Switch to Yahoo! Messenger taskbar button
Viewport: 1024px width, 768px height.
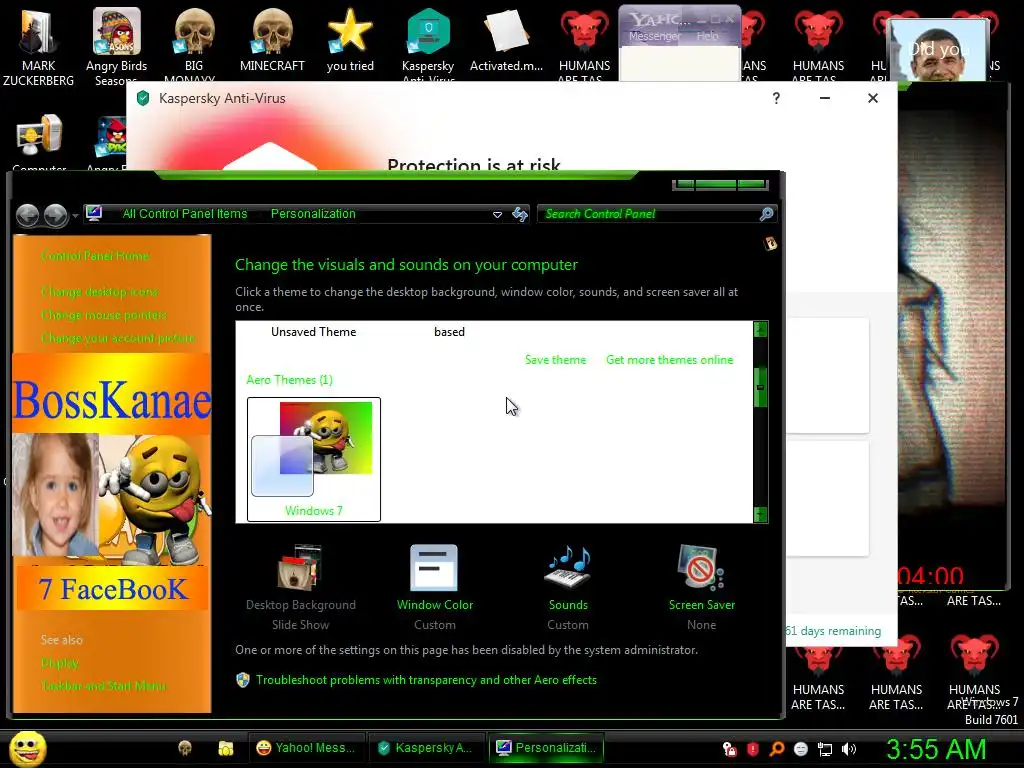306,748
